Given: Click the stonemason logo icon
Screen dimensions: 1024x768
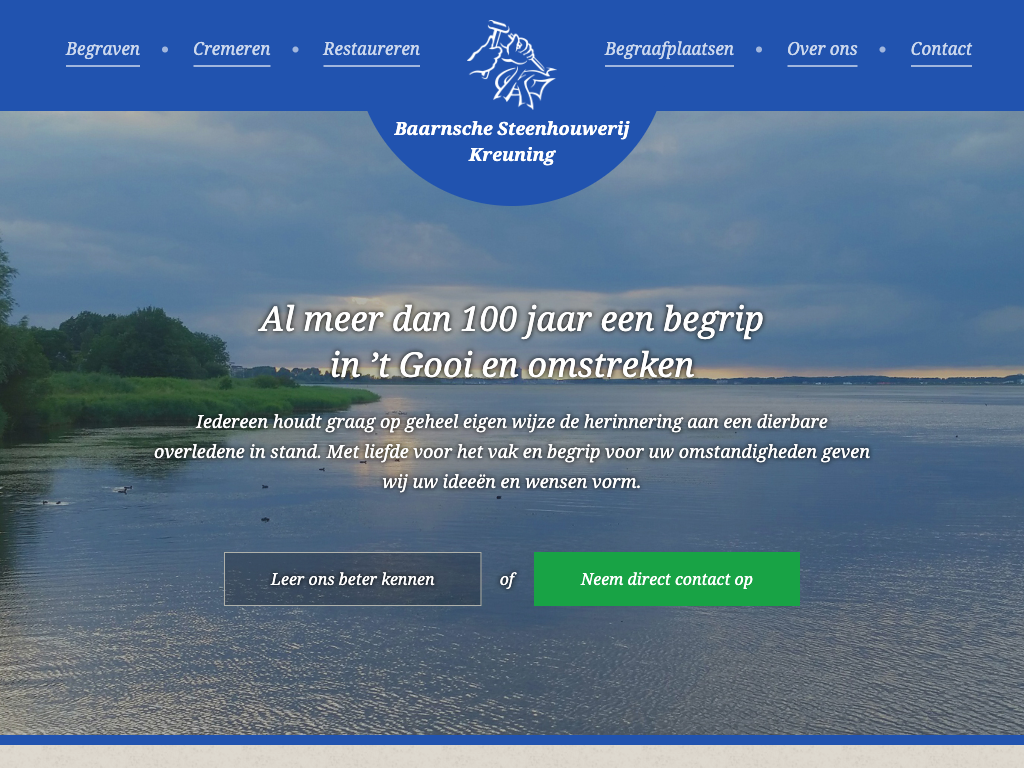Looking at the screenshot, I should 511,64.
